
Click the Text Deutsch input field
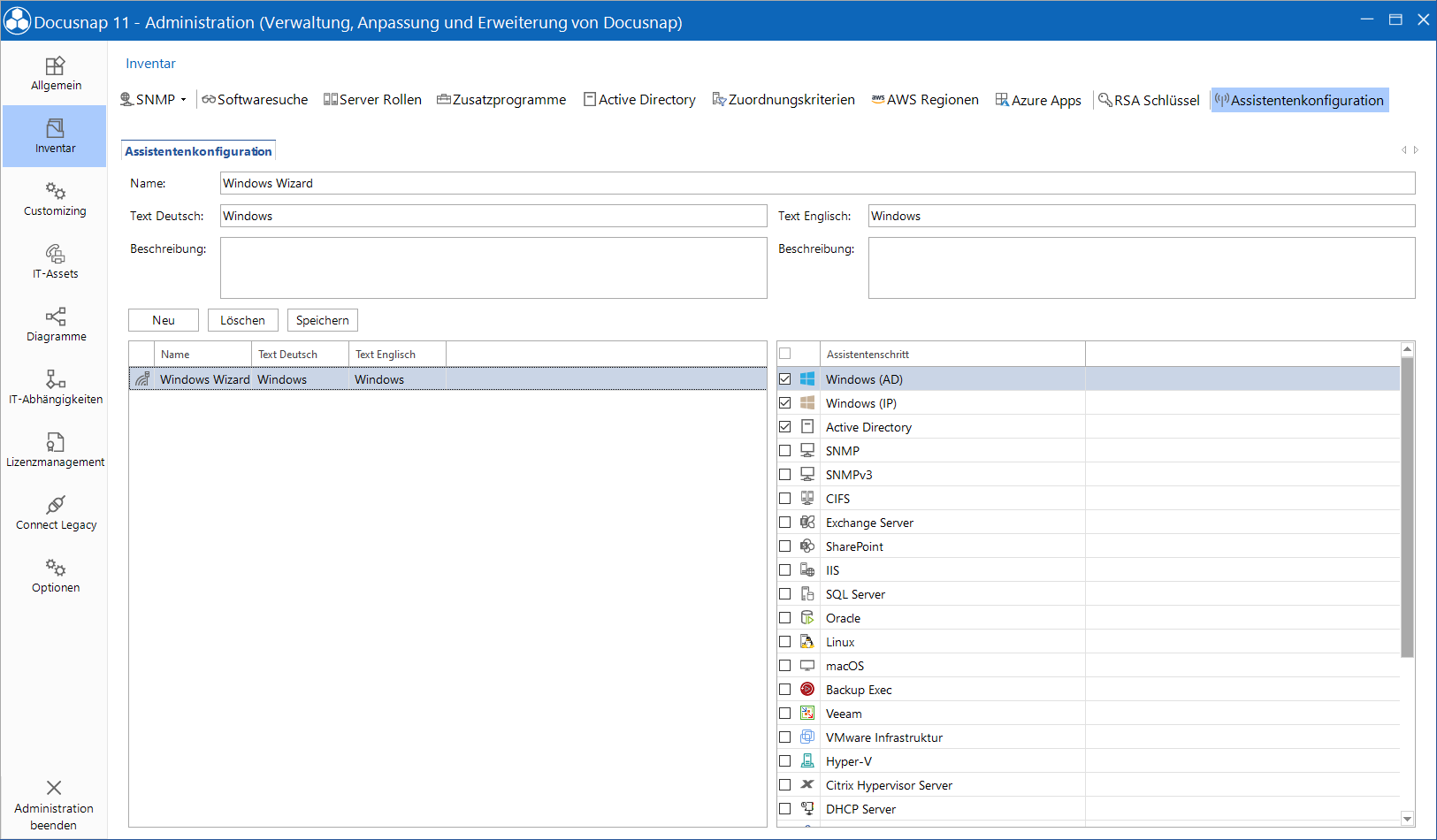tap(493, 216)
